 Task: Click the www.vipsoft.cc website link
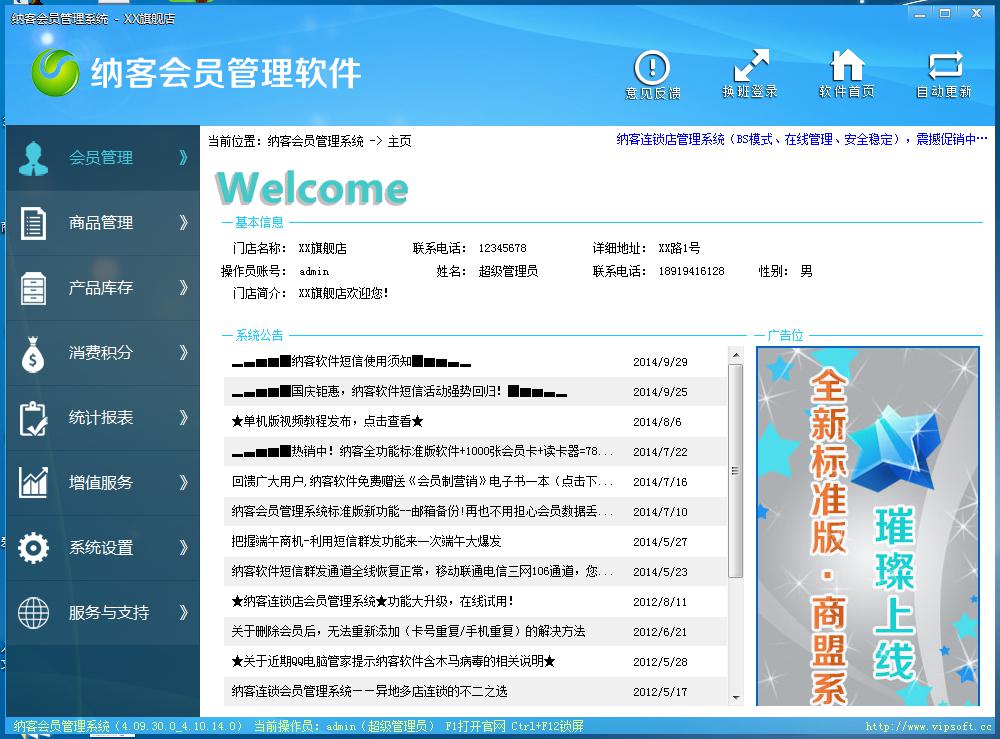click(927, 727)
